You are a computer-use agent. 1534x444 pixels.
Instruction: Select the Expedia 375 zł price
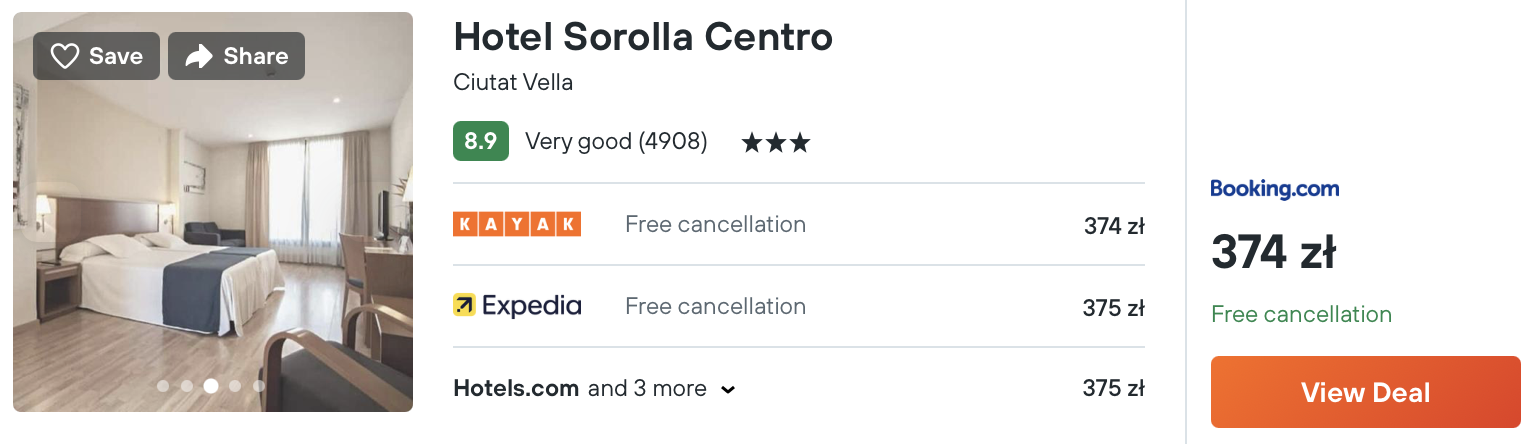1113,308
